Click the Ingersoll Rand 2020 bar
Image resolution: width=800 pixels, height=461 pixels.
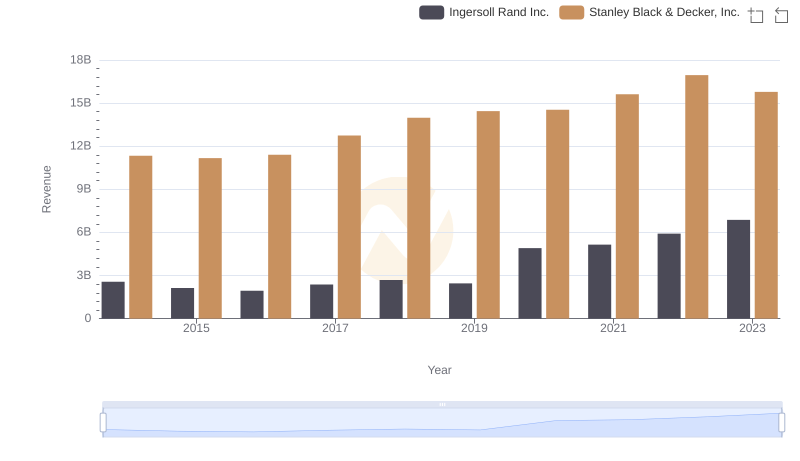point(530,283)
